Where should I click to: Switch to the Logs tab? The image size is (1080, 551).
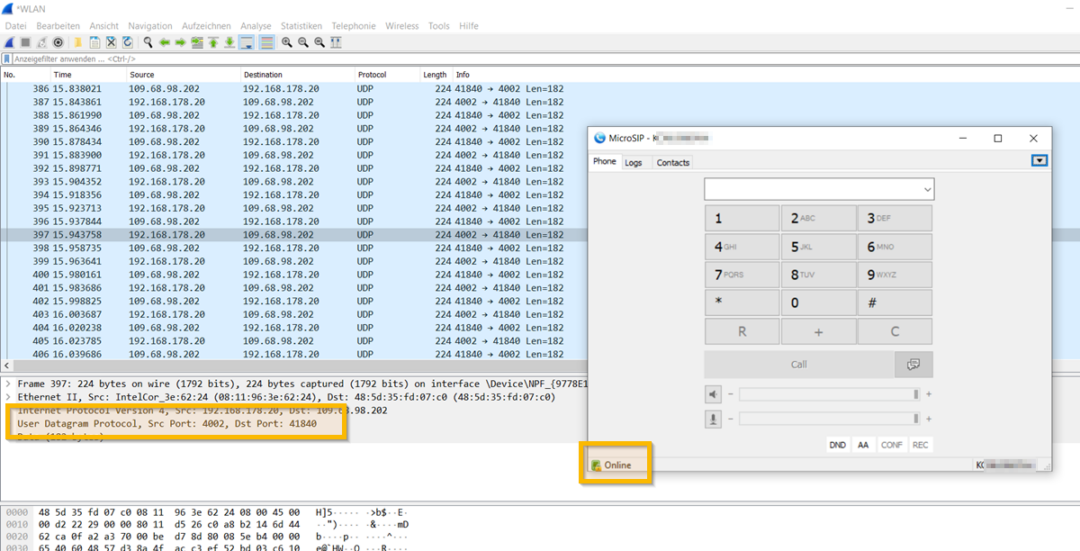pos(634,162)
